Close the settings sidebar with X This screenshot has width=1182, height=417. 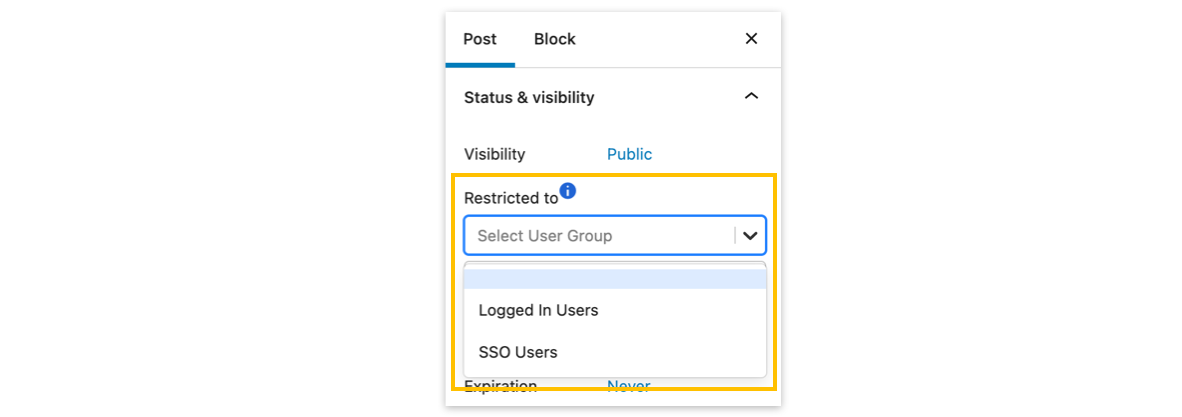click(751, 39)
